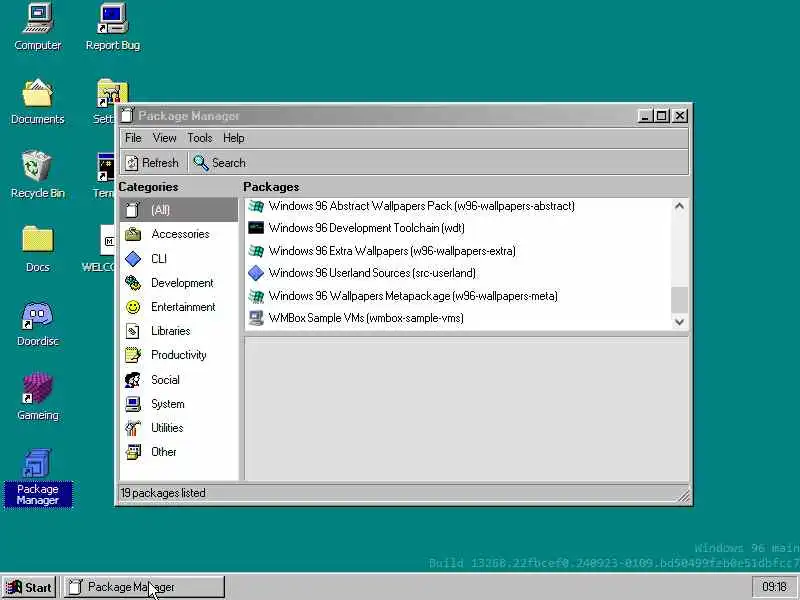Viewport: 800px width, 600px height.
Task: Open the Help menu
Action: coord(234,138)
